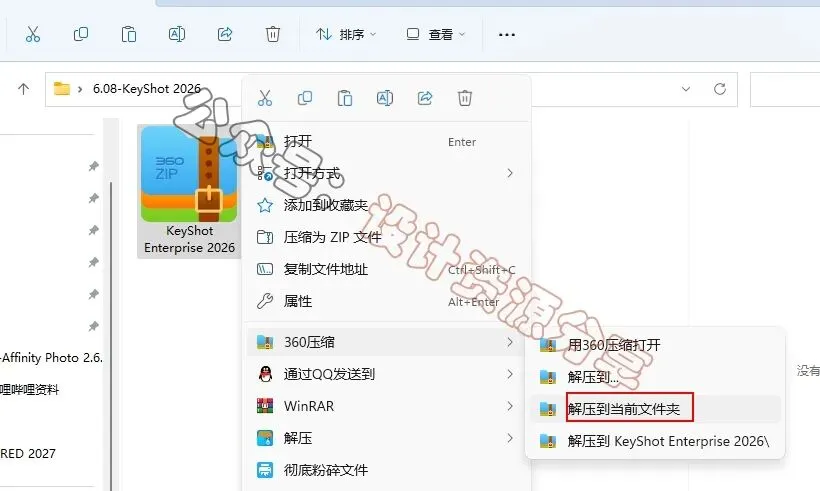
Task: Click Delete icon in the context menu
Action: point(464,98)
